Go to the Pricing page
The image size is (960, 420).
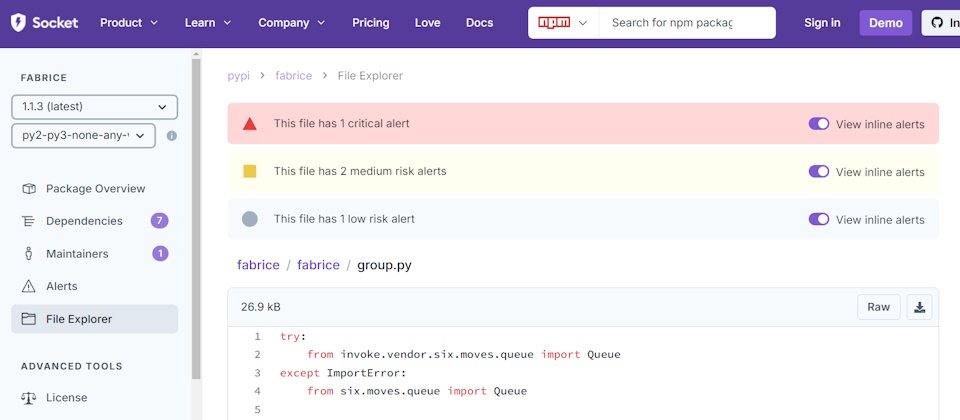(370, 23)
